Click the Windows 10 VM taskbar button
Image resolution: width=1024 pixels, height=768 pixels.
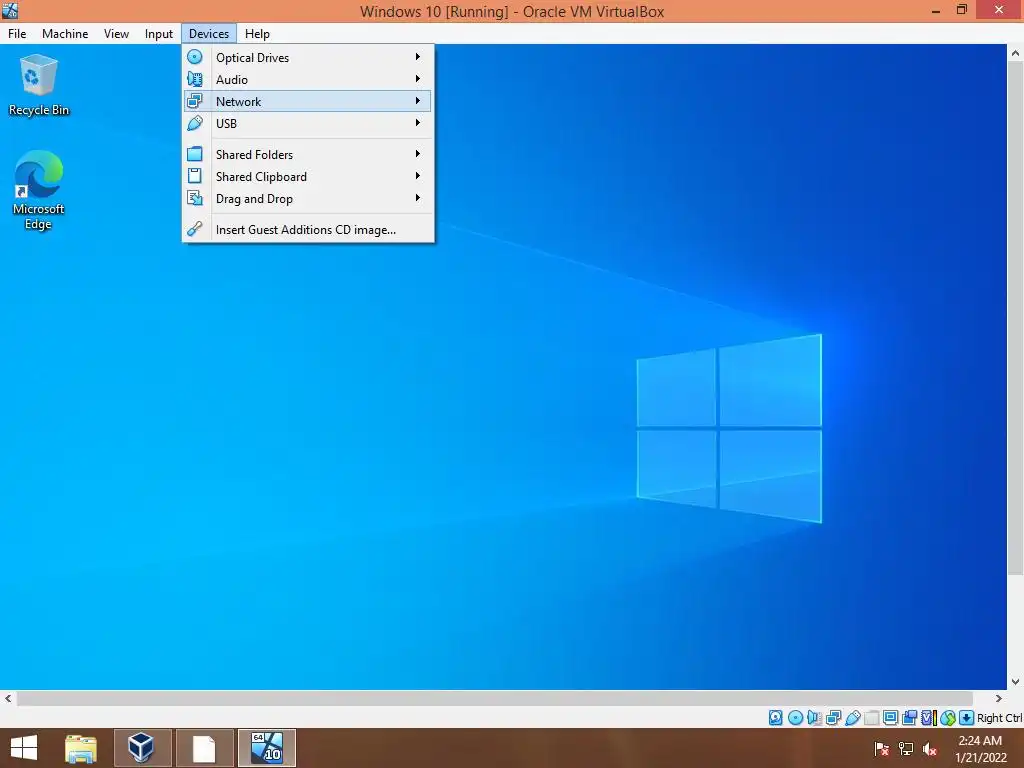(x=266, y=748)
